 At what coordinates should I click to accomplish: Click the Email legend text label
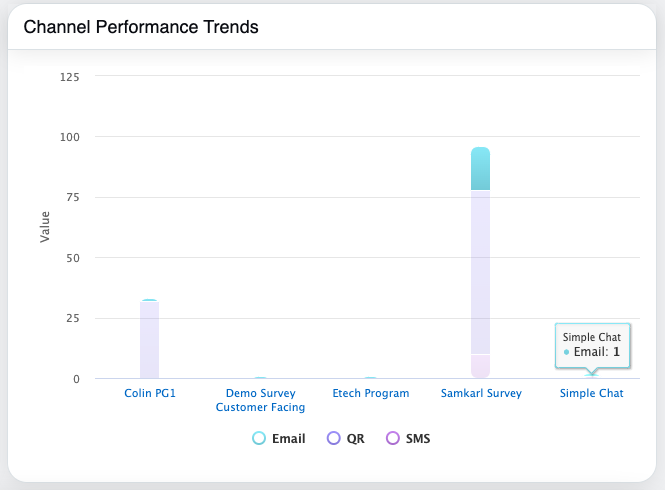click(x=288, y=439)
